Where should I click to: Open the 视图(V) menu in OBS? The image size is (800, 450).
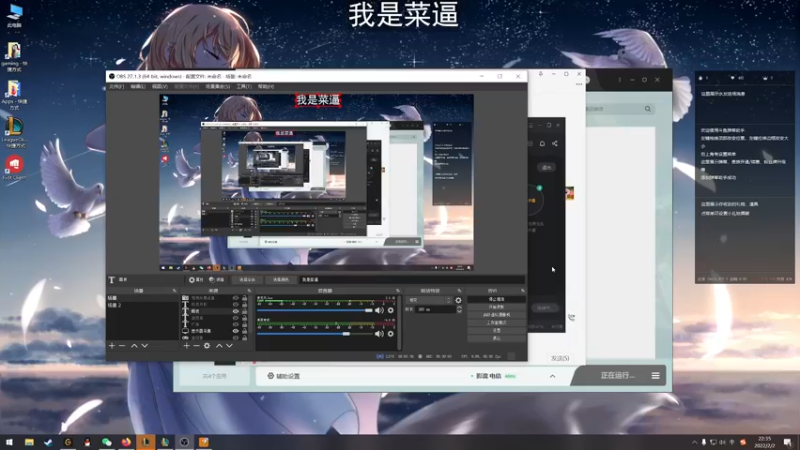160,87
